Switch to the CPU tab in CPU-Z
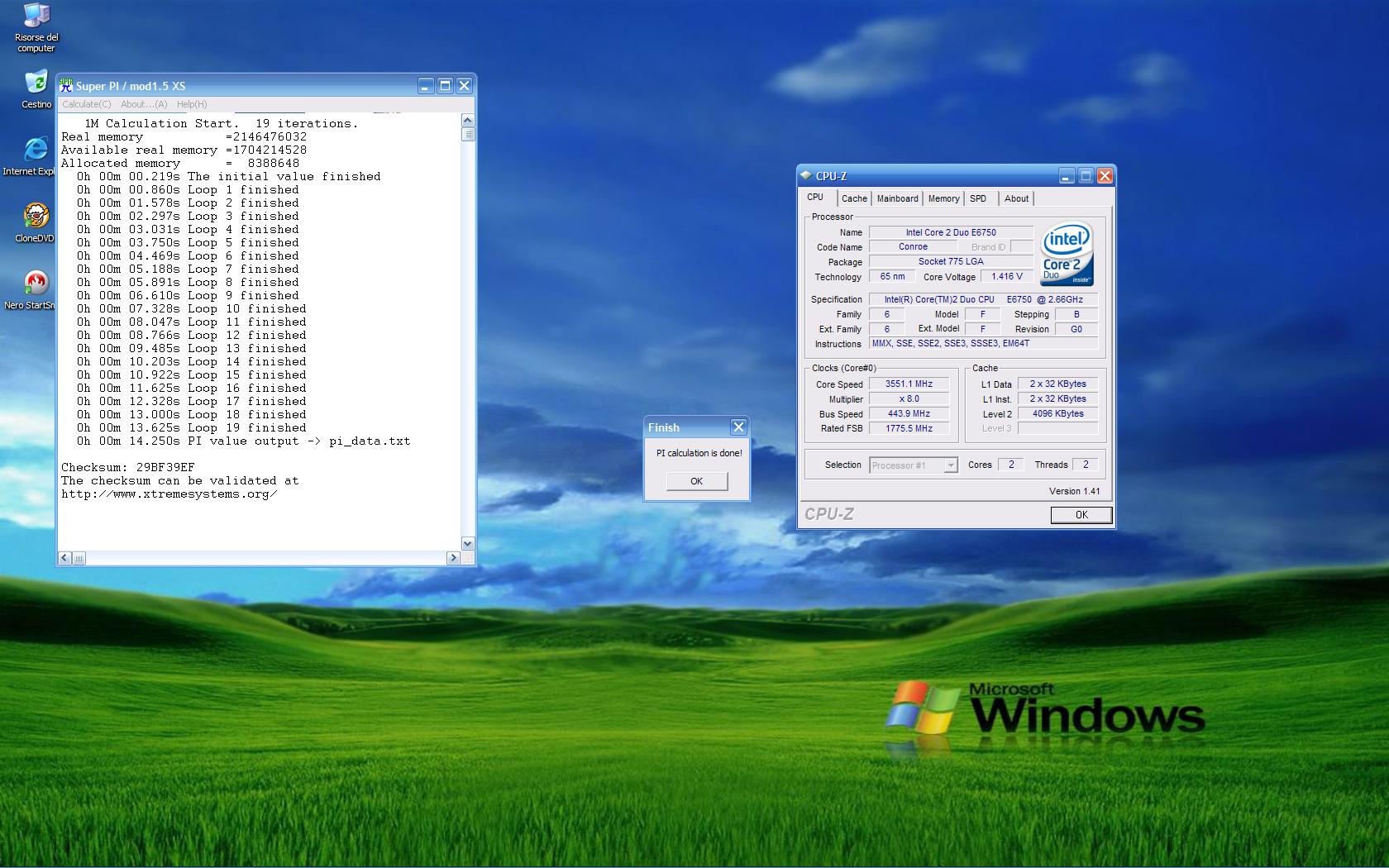 [815, 198]
